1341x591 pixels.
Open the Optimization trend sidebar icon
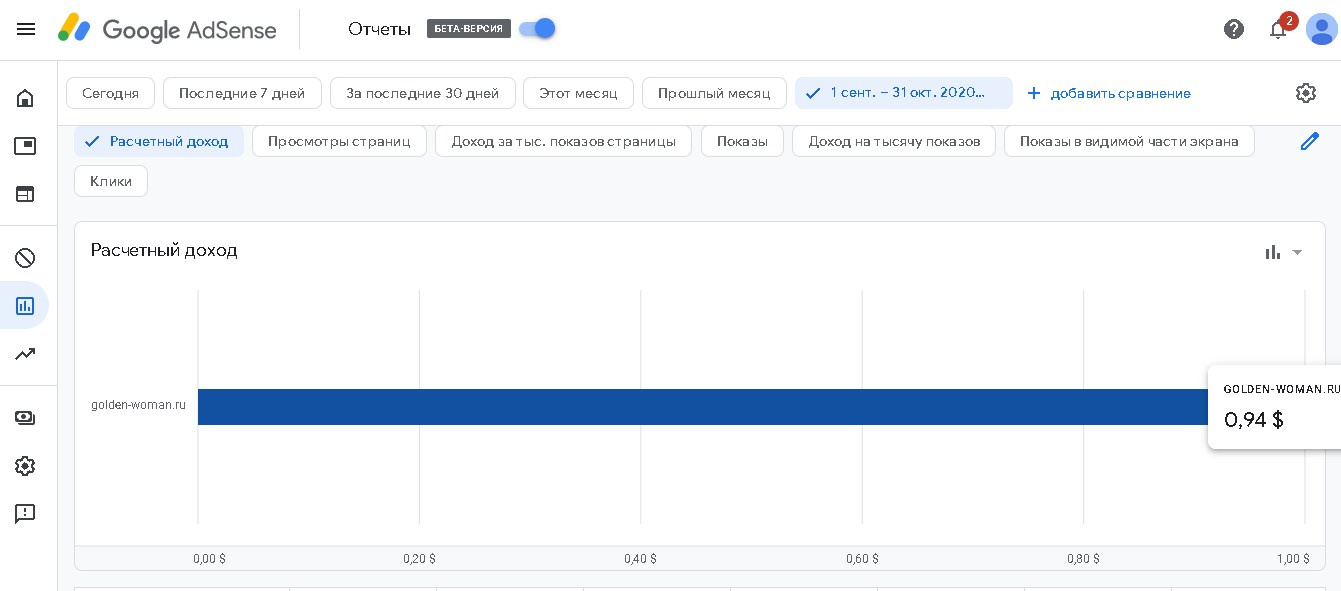coord(25,353)
